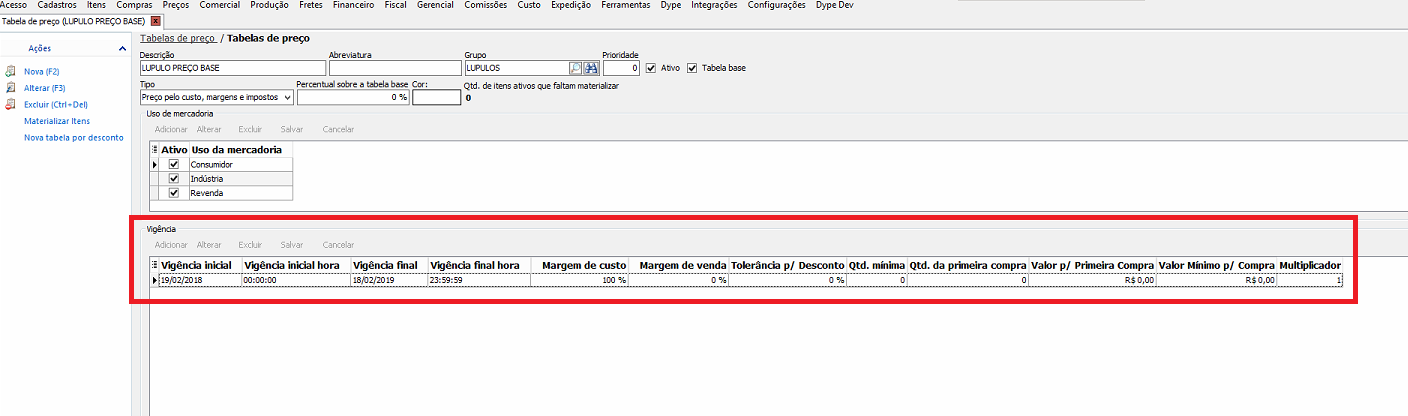Click the Abreviatura input field
This screenshot has width=1408, height=416.
[x=394, y=68]
